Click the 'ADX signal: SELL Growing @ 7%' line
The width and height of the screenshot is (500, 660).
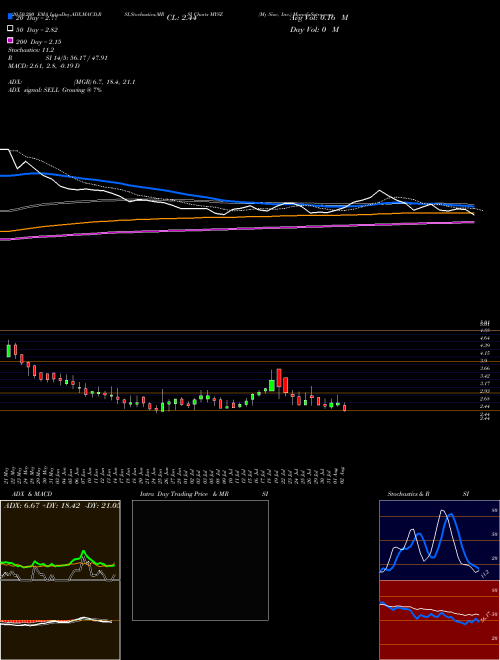[x=55, y=90]
